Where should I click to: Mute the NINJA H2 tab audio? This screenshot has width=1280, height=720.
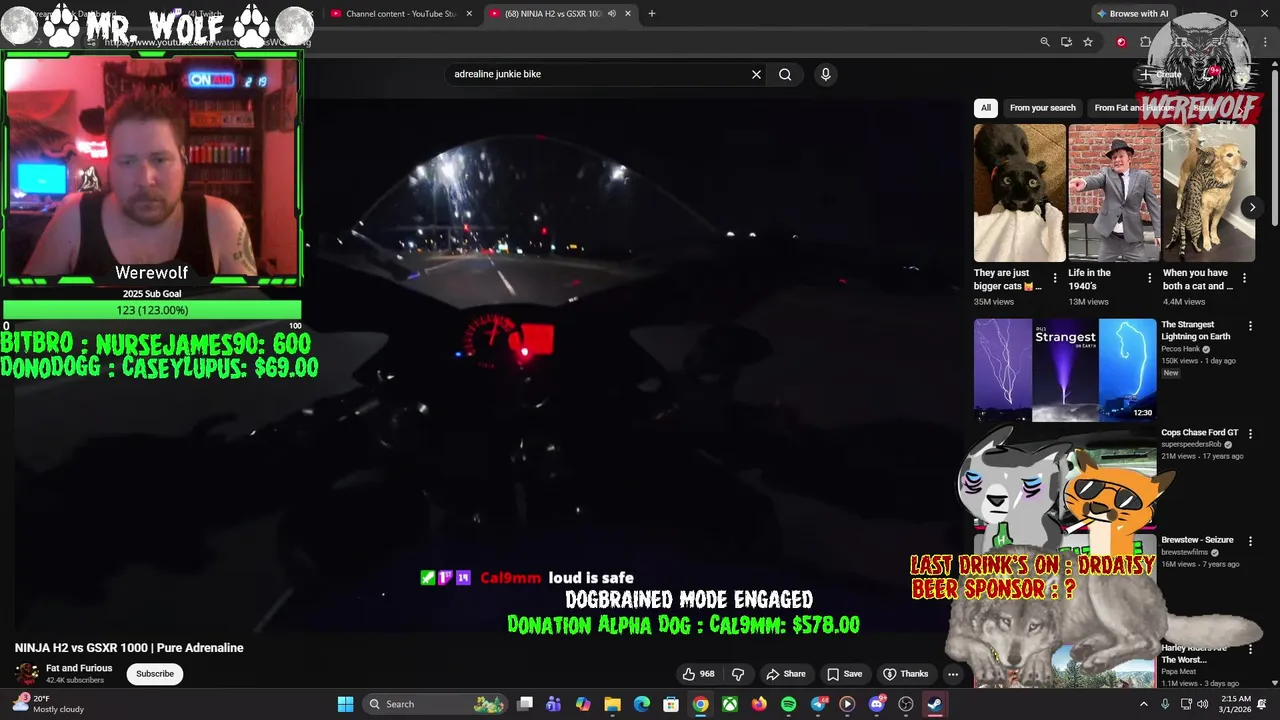pos(611,14)
